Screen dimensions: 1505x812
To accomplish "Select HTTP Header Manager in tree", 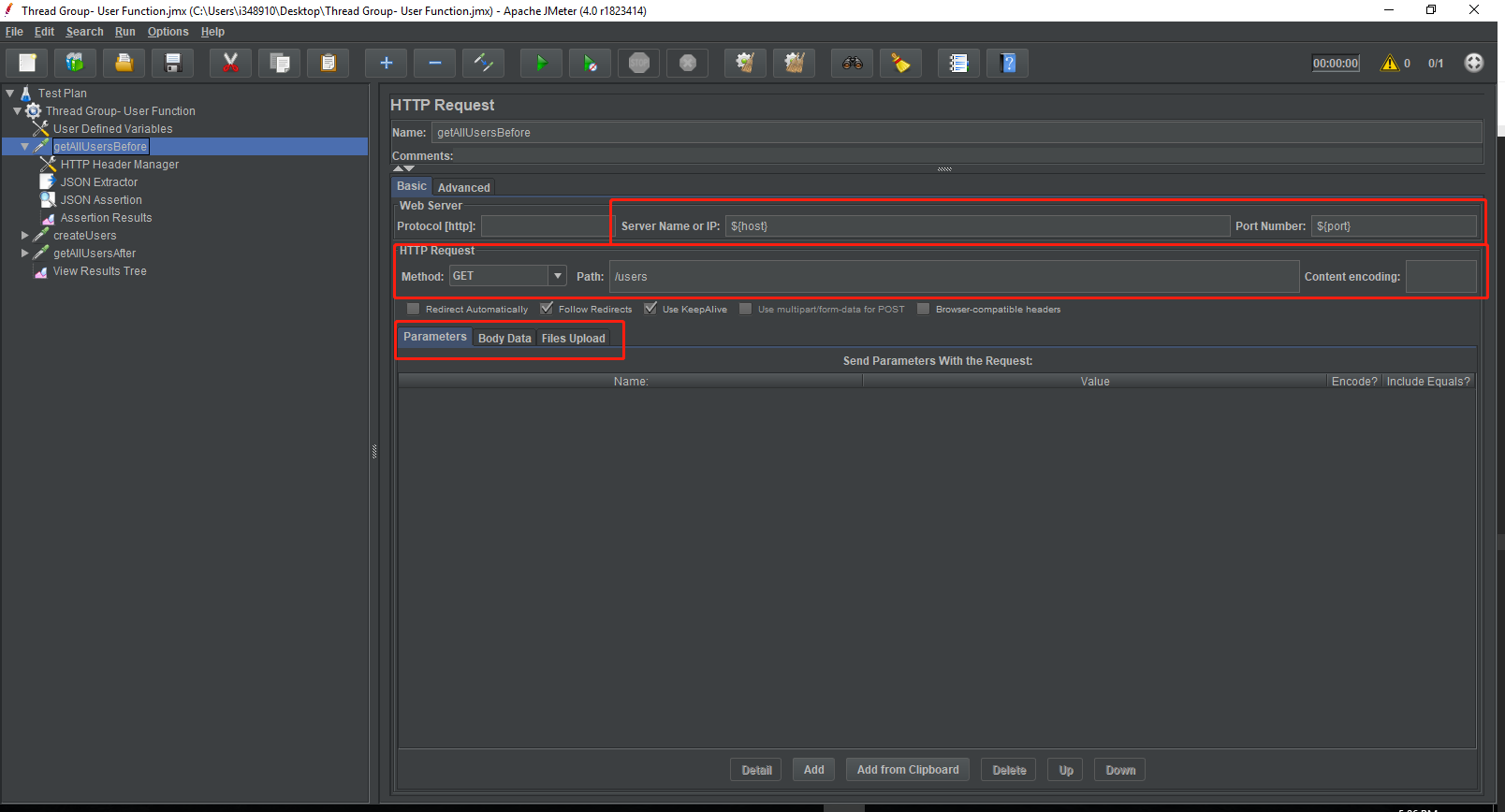I will [119, 164].
